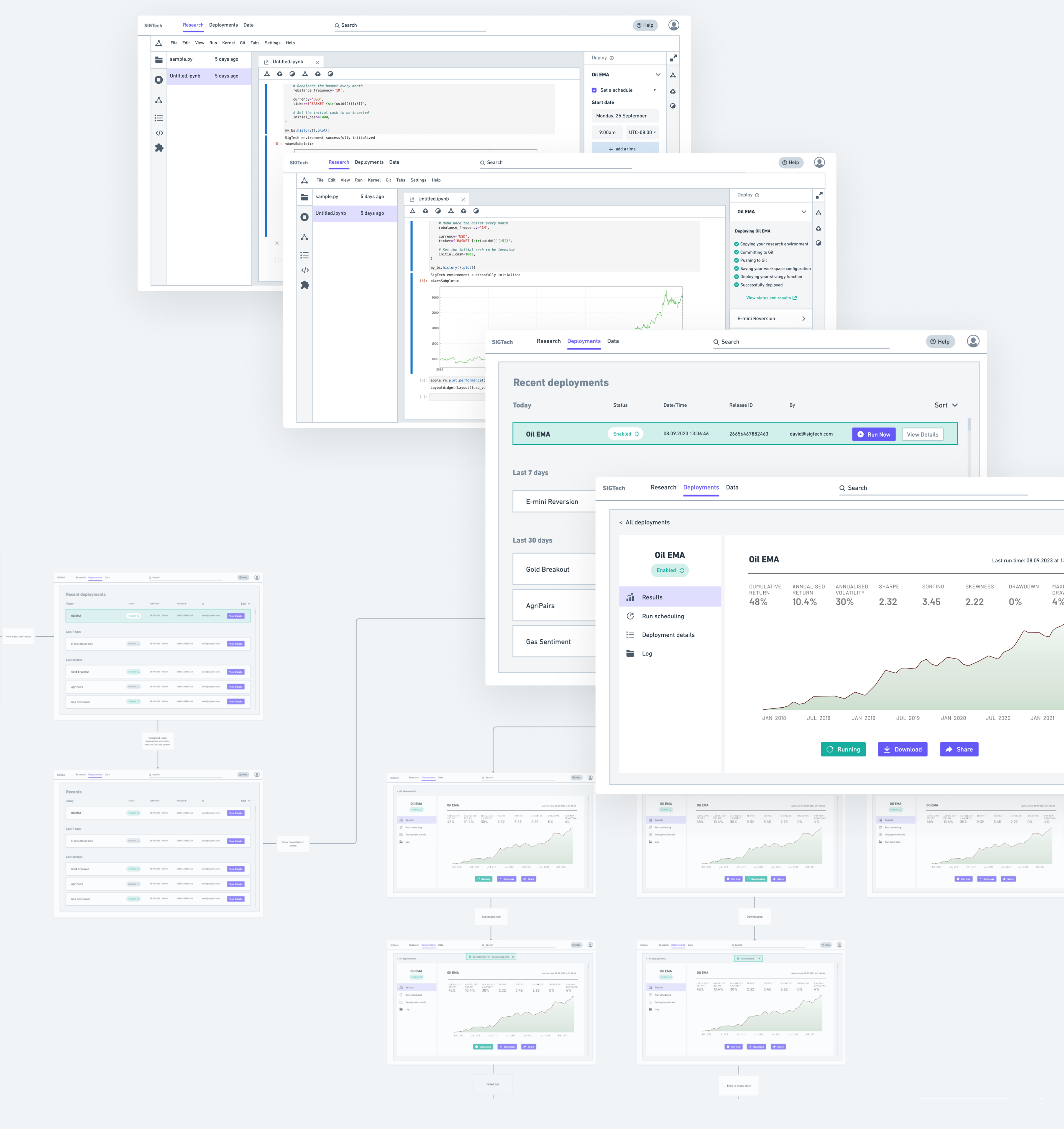
Task: Click the Run Now button for Oil EMA
Action: pyautogui.click(x=873, y=434)
